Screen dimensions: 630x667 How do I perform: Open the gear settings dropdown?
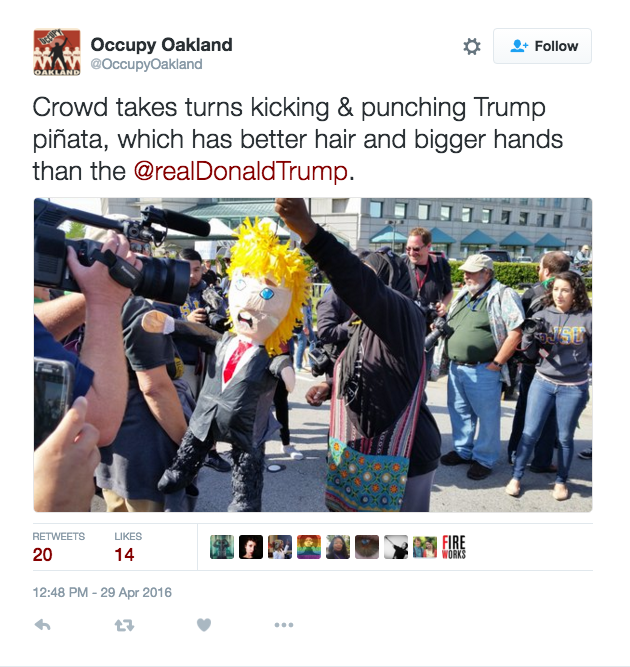tap(472, 46)
